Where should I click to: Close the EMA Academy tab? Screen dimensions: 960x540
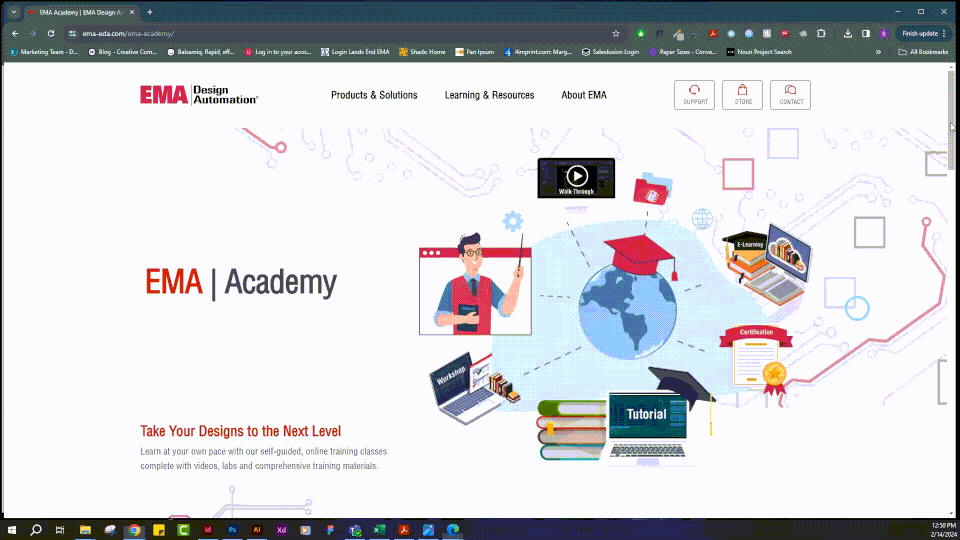click(132, 12)
